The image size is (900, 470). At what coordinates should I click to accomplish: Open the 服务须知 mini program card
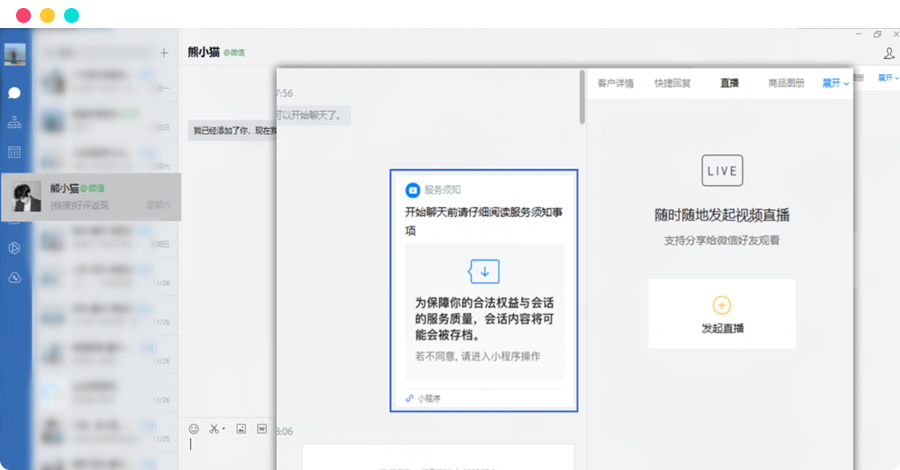(484, 290)
